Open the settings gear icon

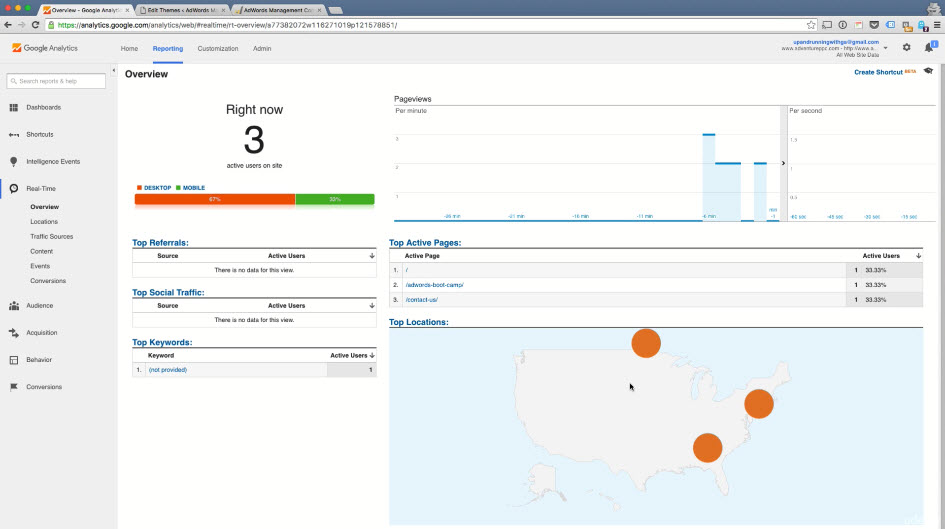[x=906, y=47]
